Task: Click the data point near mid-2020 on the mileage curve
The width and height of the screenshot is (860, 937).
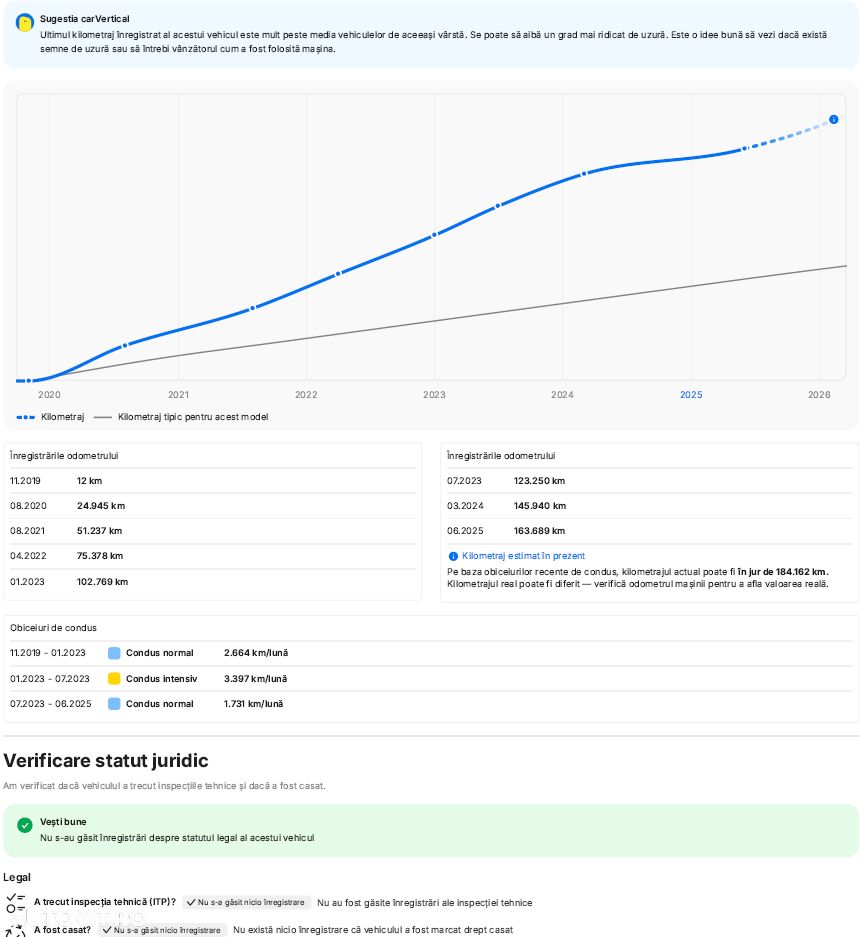Action: 124,345
